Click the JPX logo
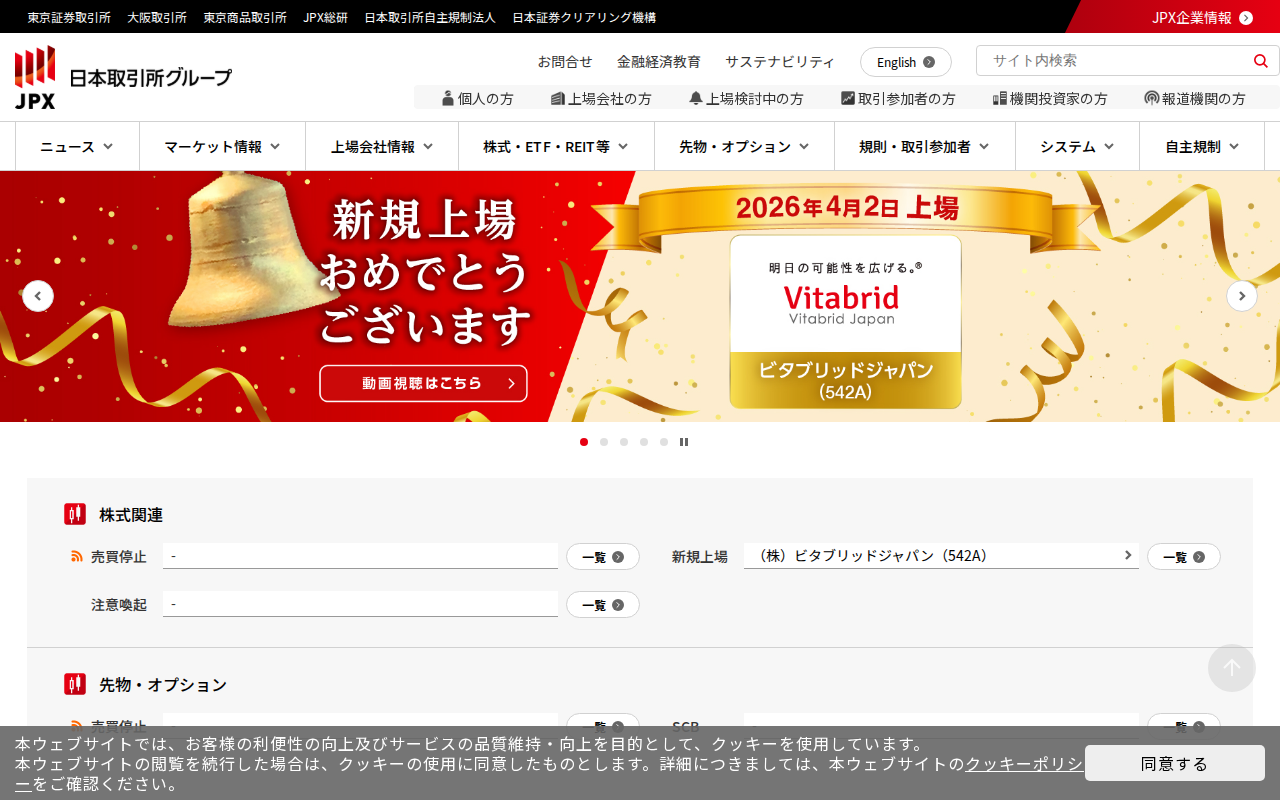The height and width of the screenshot is (800, 1280). 123,77
